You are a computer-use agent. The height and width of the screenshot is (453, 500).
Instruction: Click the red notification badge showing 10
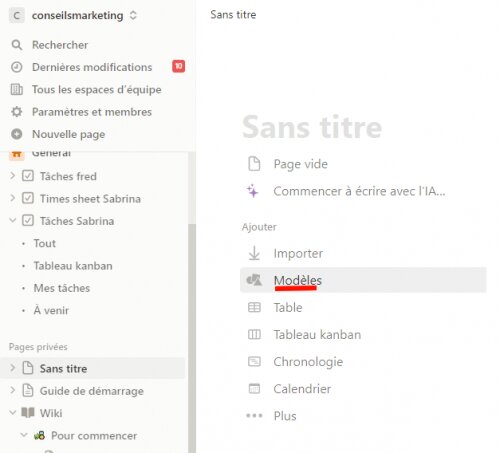(179, 66)
